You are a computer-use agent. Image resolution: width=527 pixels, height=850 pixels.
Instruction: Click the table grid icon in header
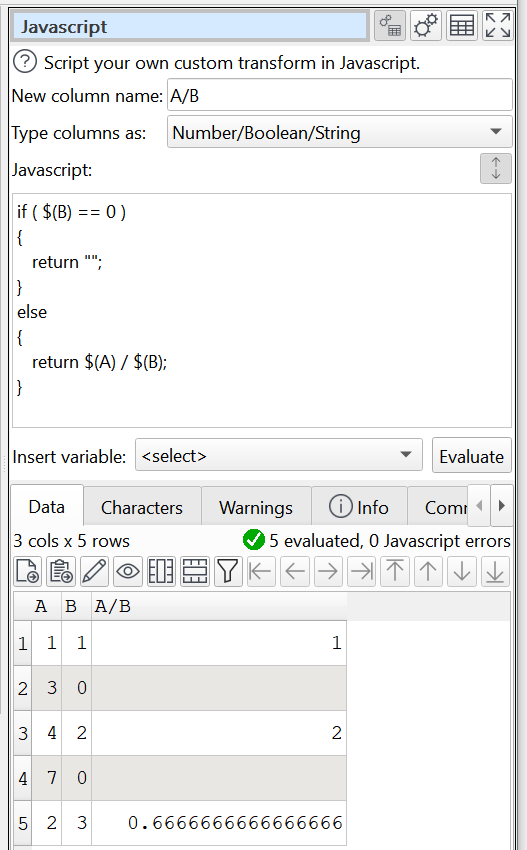click(462, 25)
